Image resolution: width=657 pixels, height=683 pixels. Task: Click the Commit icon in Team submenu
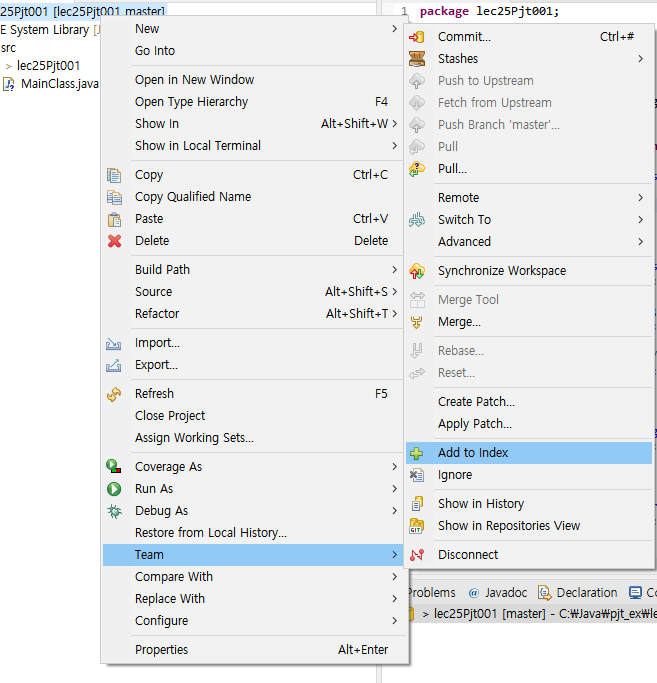pos(417,37)
